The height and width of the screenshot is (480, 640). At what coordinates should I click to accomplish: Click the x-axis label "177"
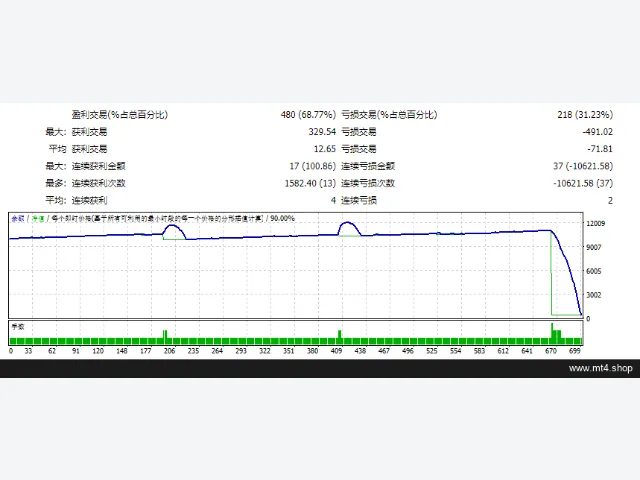(146, 351)
